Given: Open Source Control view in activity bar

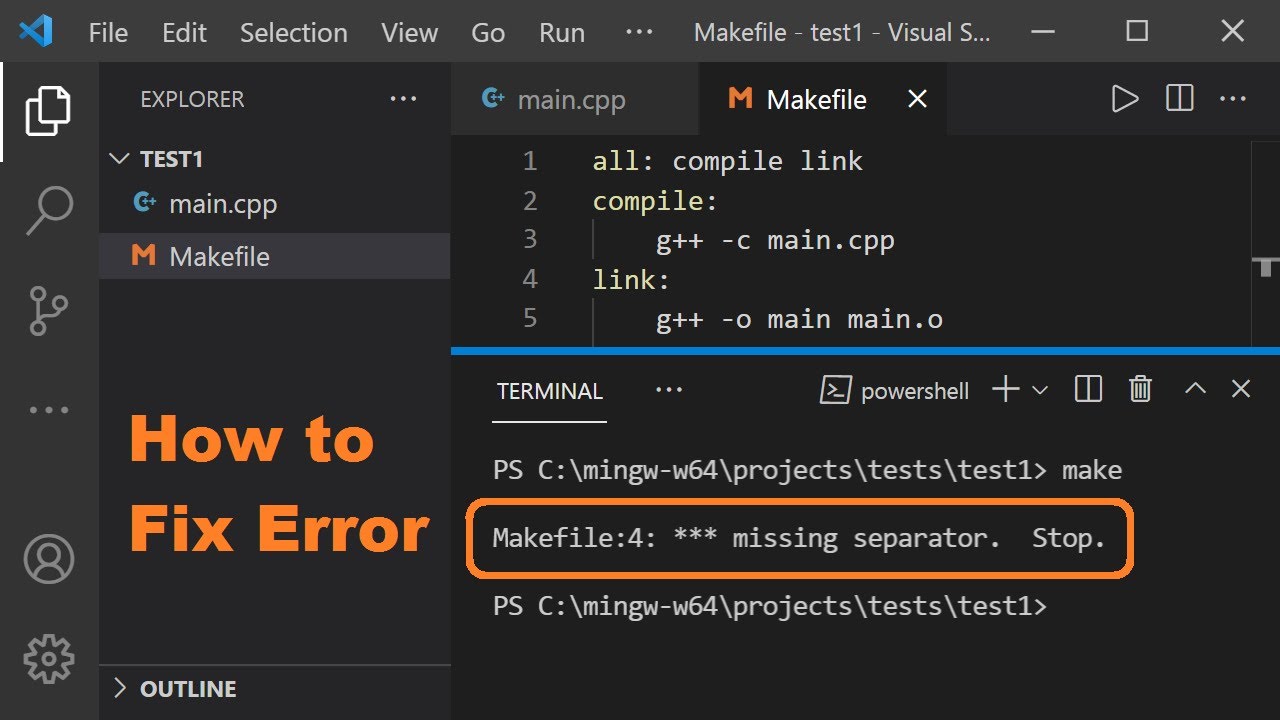Looking at the screenshot, I should click(x=49, y=311).
